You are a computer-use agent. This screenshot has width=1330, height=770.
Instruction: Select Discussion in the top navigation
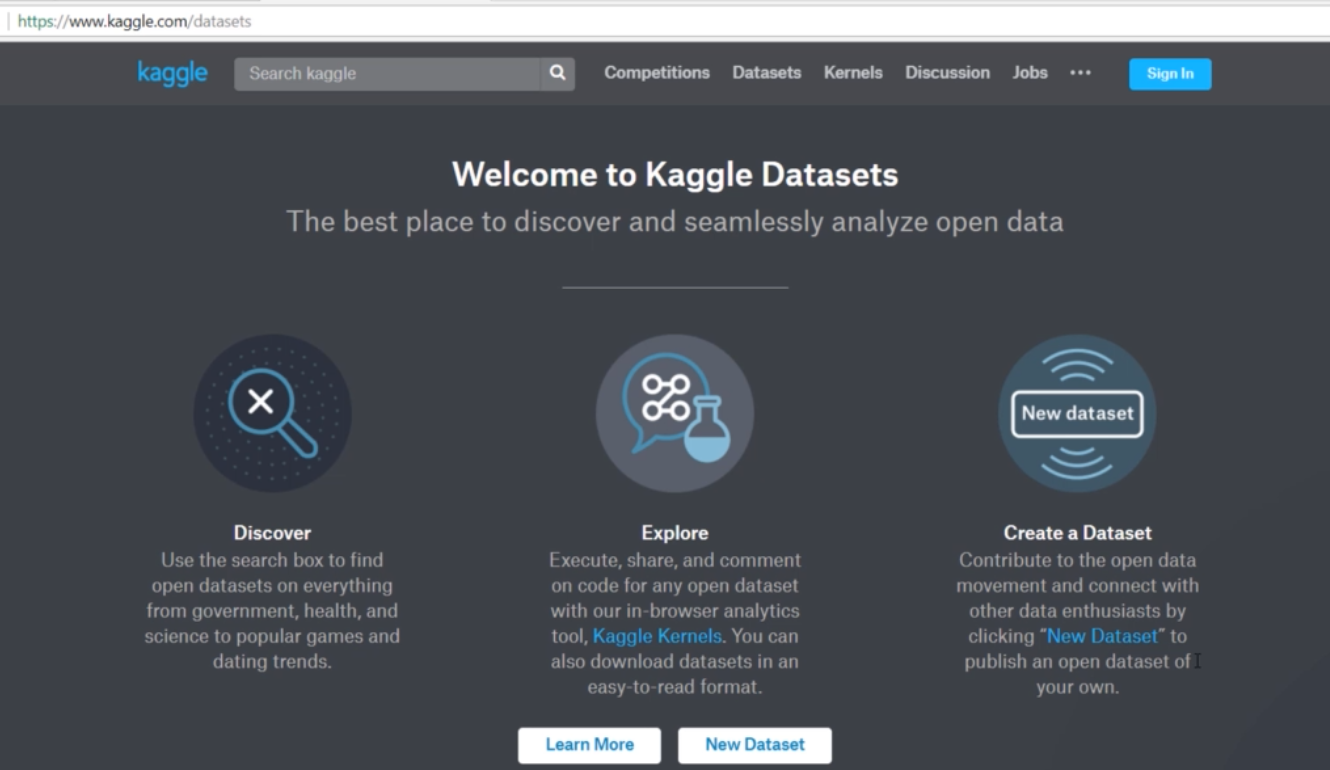pyautogui.click(x=947, y=73)
